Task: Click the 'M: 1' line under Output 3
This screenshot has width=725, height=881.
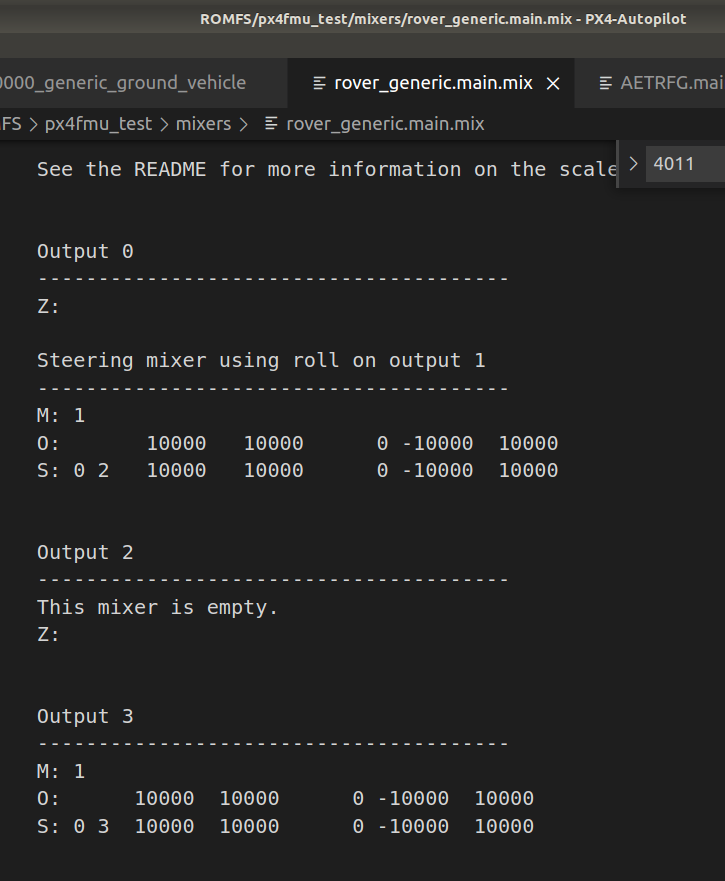Action: 61,771
